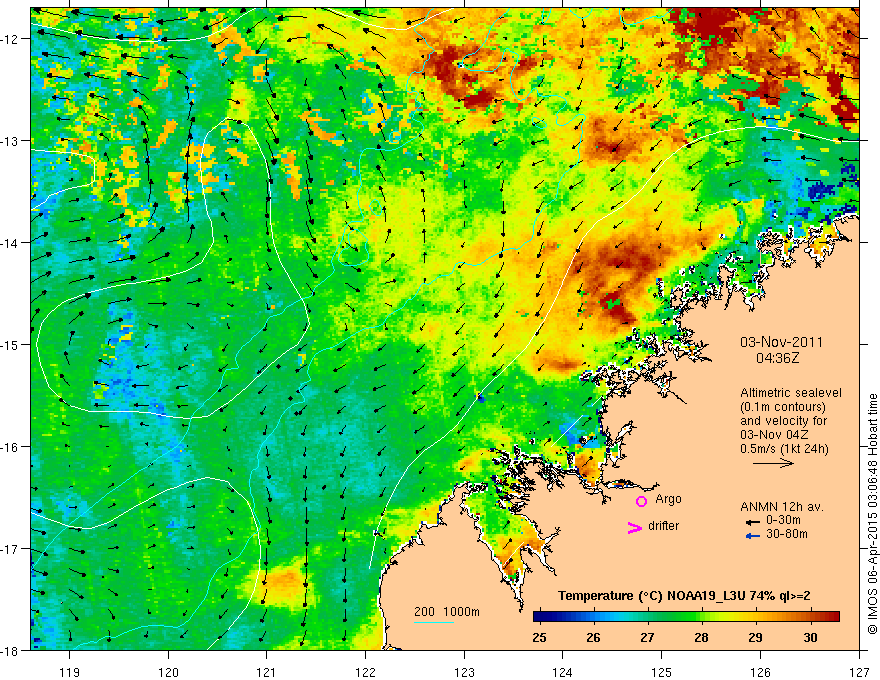880x680 pixels.
Task: Click the date text 03-Nov-2011
Action: tap(781, 342)
